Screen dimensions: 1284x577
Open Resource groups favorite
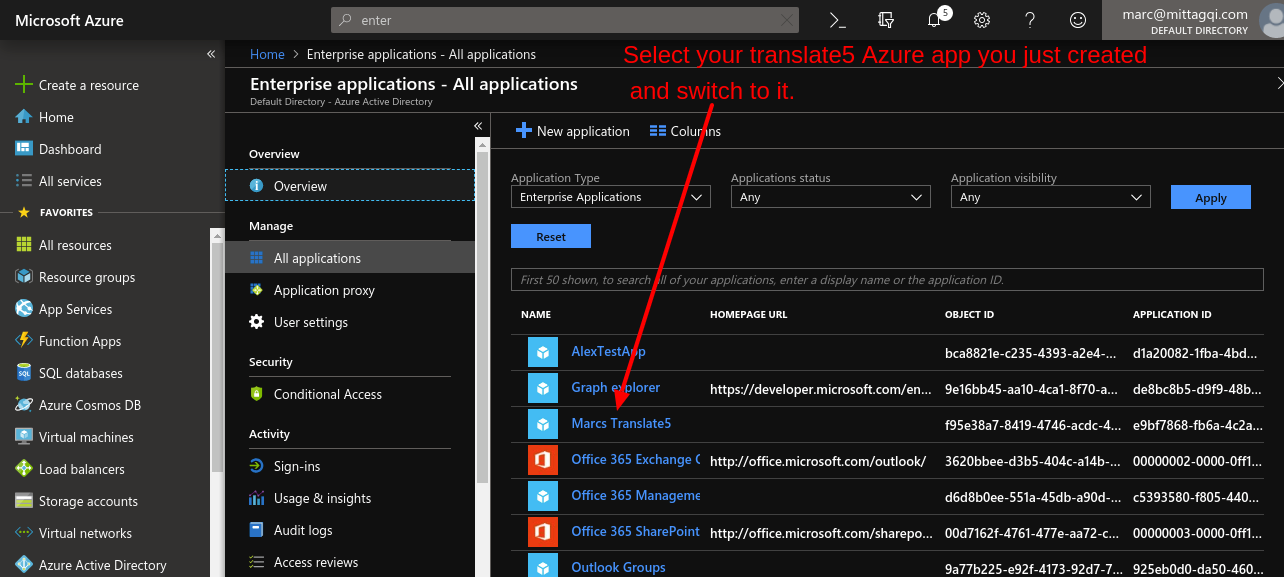point(75,277)
